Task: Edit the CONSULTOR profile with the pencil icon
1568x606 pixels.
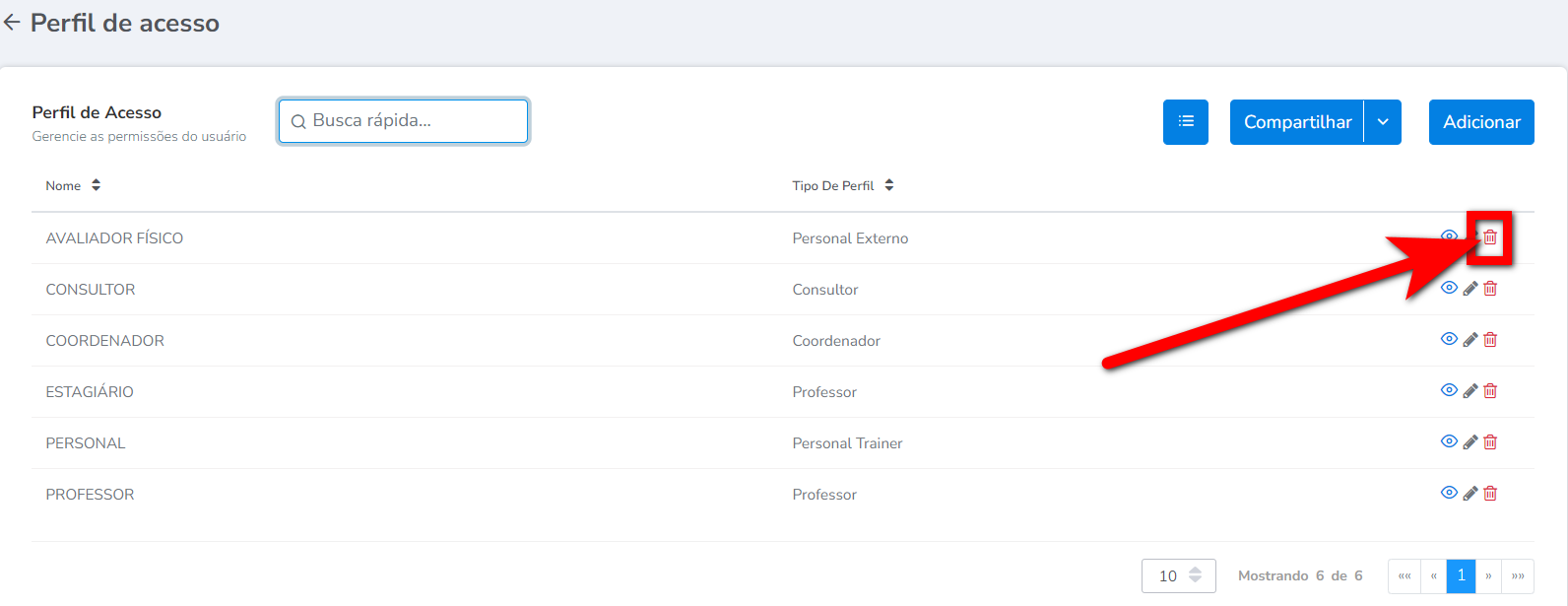Action: pyautogui.click(x=1470, y=289)
